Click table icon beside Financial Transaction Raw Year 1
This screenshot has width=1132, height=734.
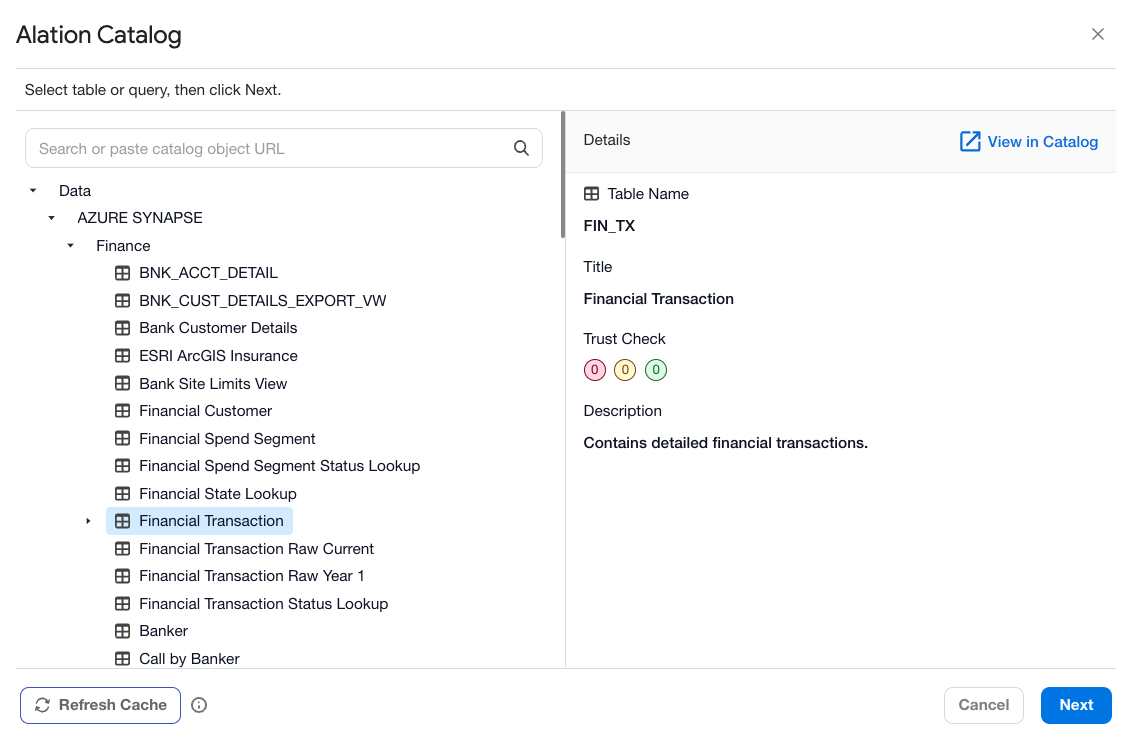pyautogui.click(x=123, y=576)
